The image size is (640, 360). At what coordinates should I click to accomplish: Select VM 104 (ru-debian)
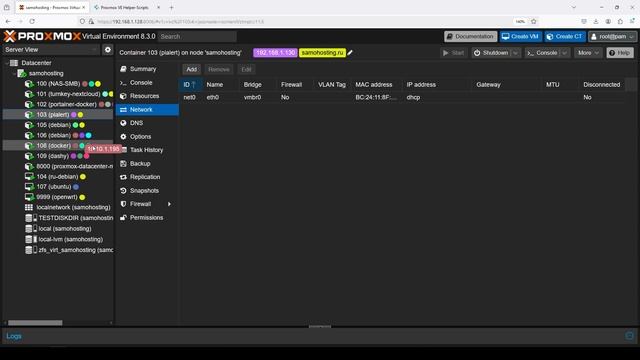pyautogui.click(x=58, y=176)
